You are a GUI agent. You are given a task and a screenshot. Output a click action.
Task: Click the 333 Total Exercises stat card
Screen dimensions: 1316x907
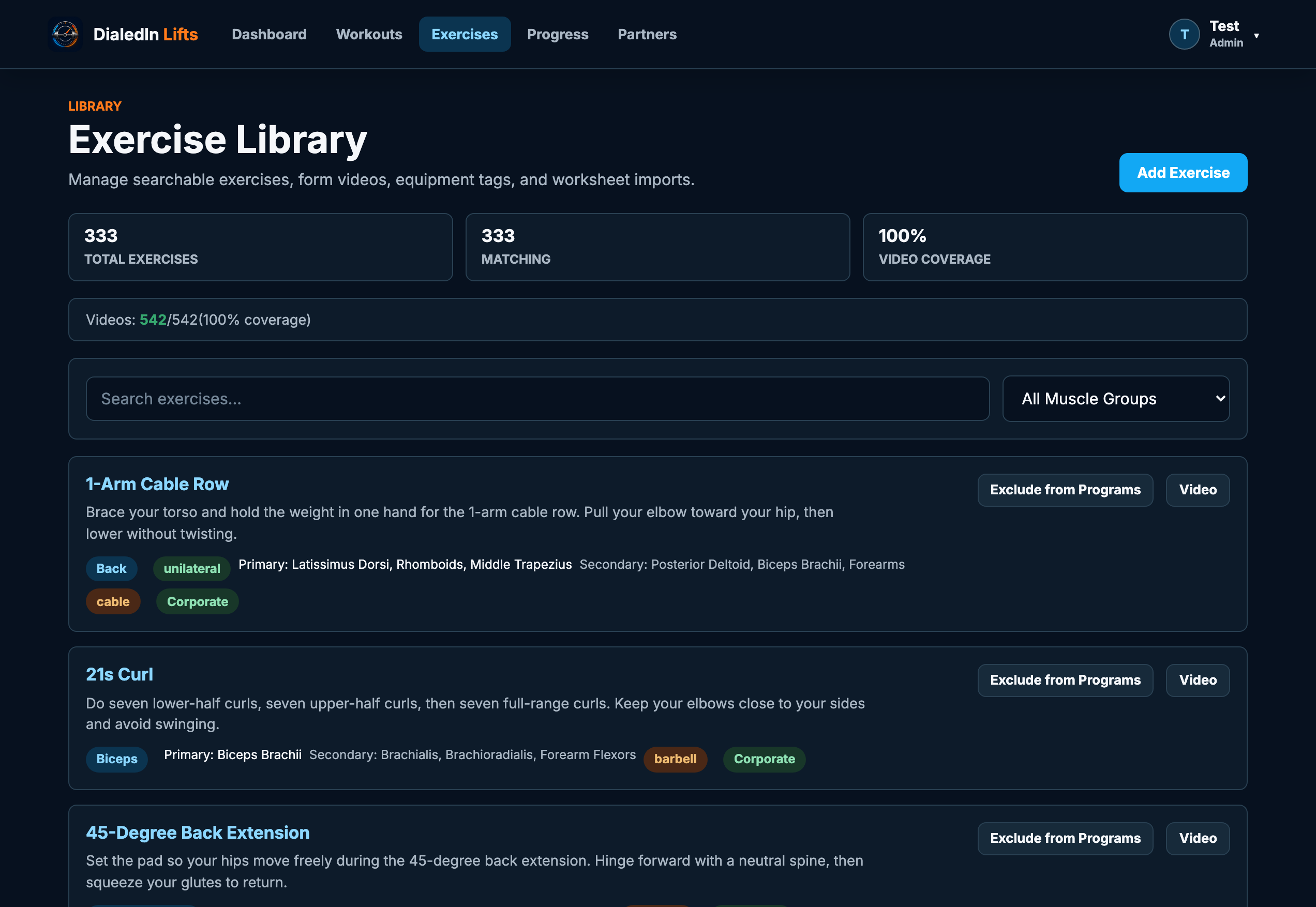click(x=260, y=247)
